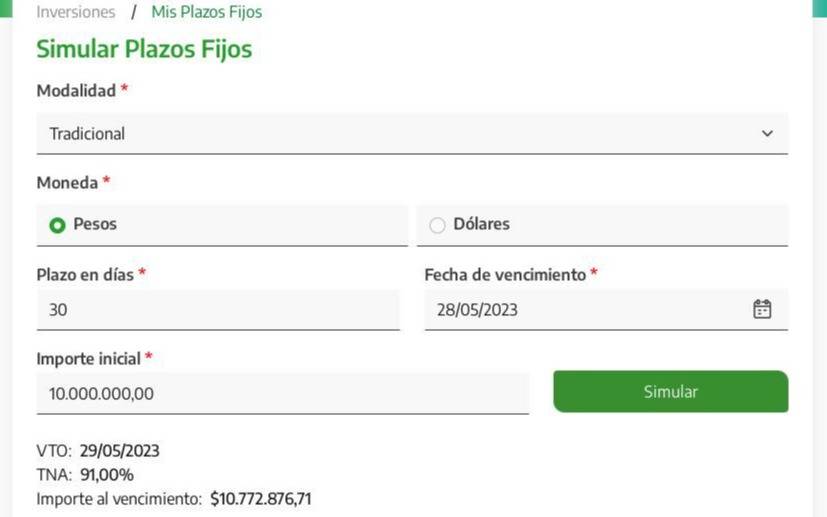Expand the Modalidad dropdown chevron
827x517 pixels.
767,133
